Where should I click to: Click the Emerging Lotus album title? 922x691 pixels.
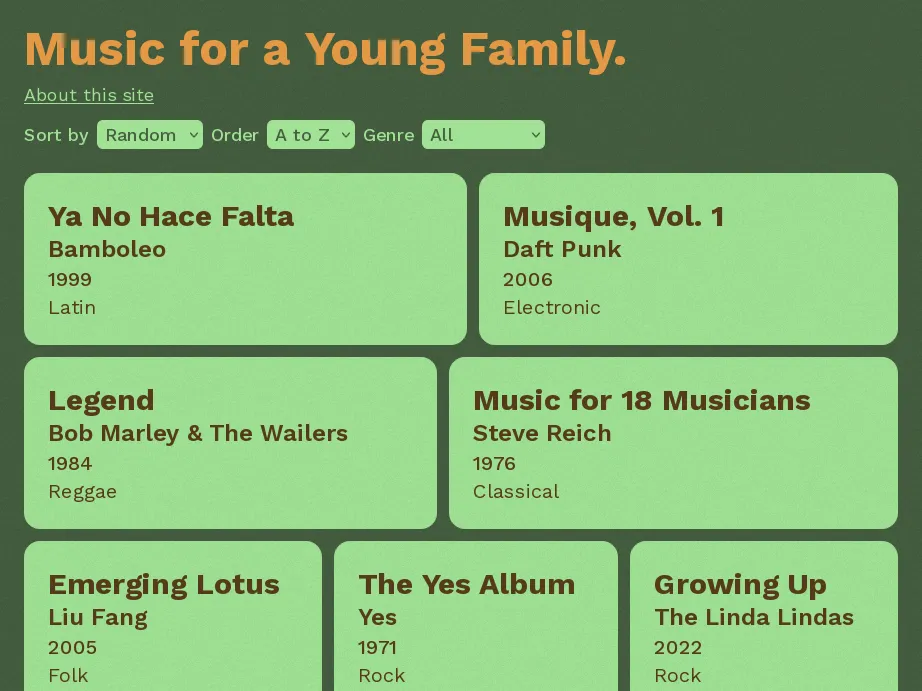164,584
